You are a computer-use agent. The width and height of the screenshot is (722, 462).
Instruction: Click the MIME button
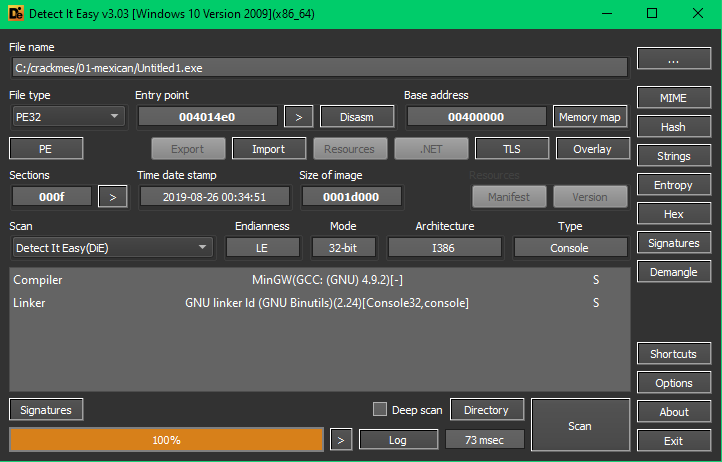pos(674,98)
